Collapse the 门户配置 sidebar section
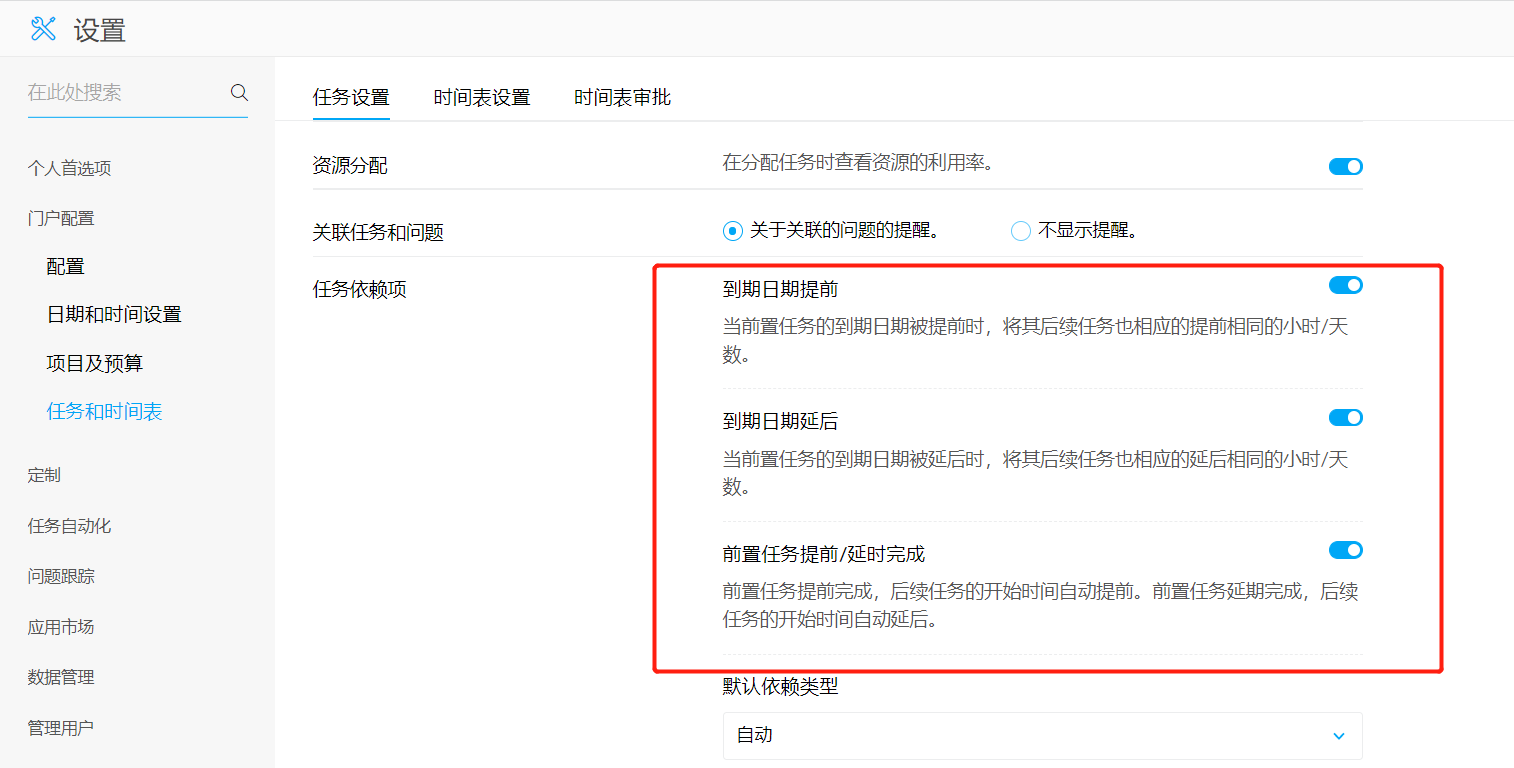This screenshot has height=768, width=1514. click(61, 218)
